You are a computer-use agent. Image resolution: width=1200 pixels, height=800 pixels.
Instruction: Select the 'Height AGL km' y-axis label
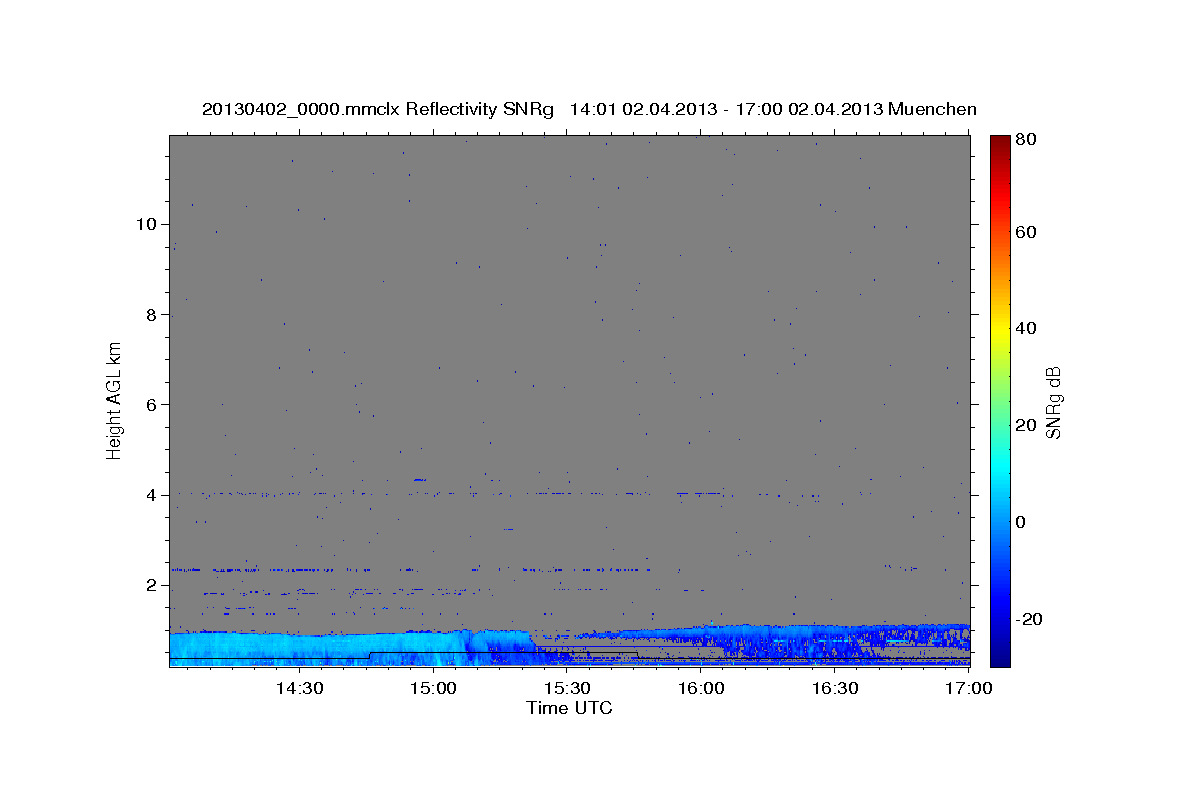coord(115,400)
